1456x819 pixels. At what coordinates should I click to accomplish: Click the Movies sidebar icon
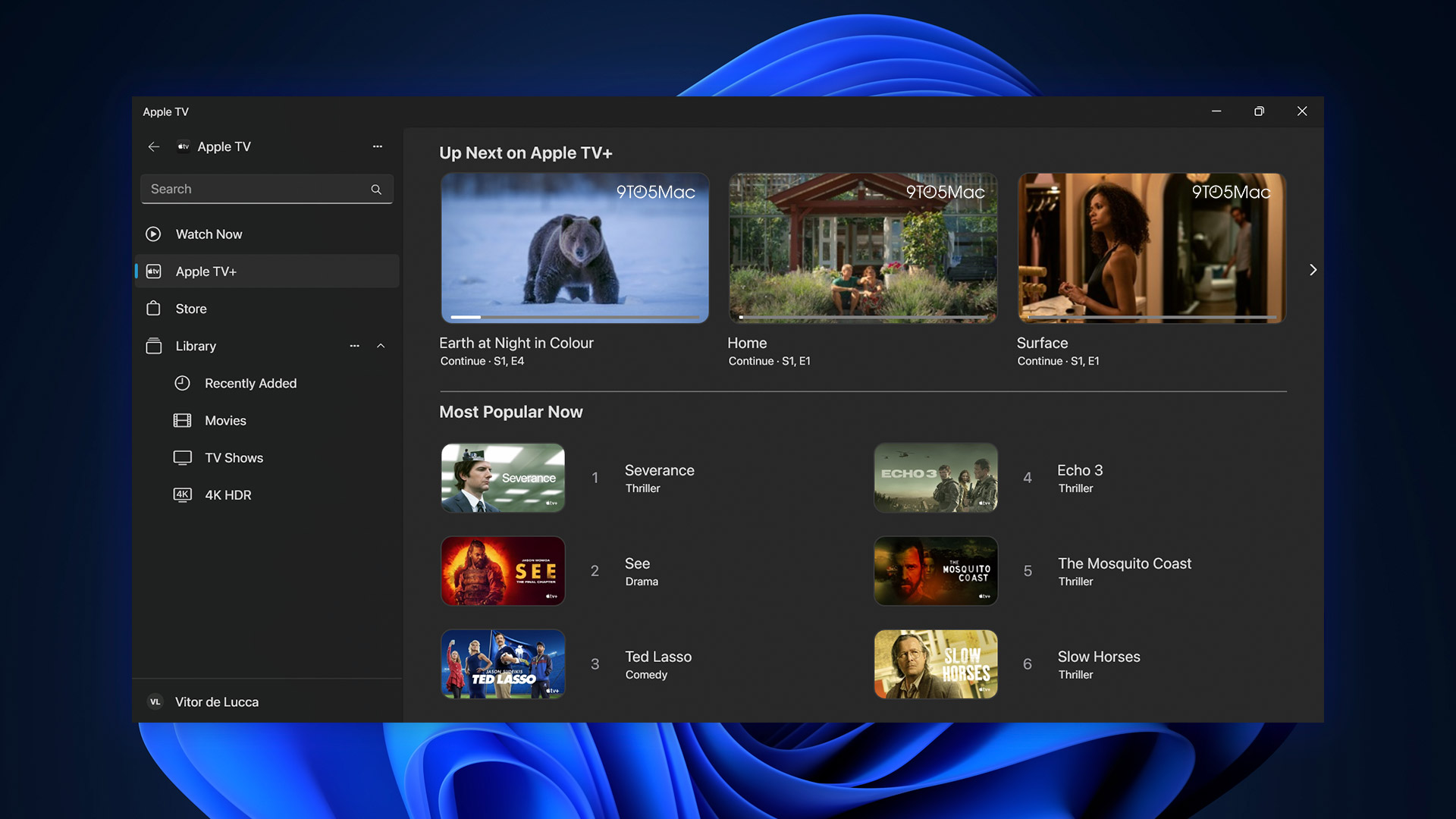(181, 421)
